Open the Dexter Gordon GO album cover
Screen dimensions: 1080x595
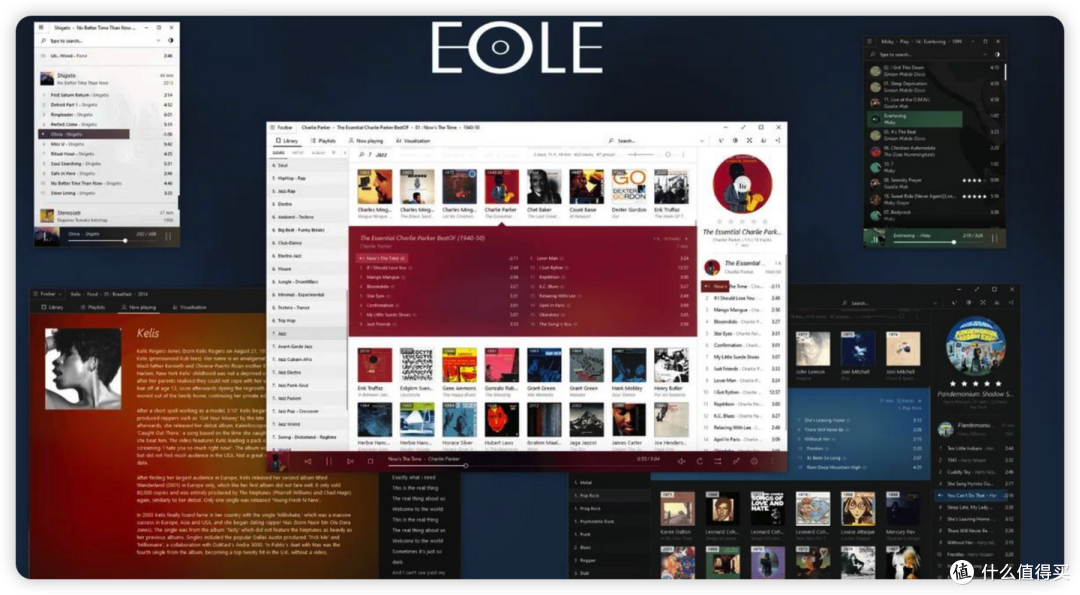628,187
